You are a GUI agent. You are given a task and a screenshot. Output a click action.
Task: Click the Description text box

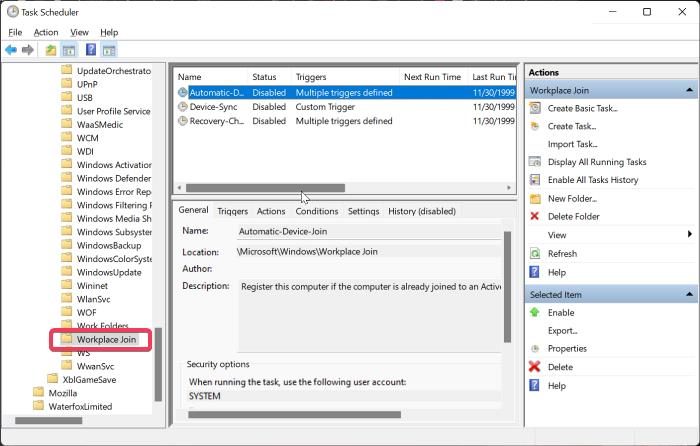(x=370, y=316)
